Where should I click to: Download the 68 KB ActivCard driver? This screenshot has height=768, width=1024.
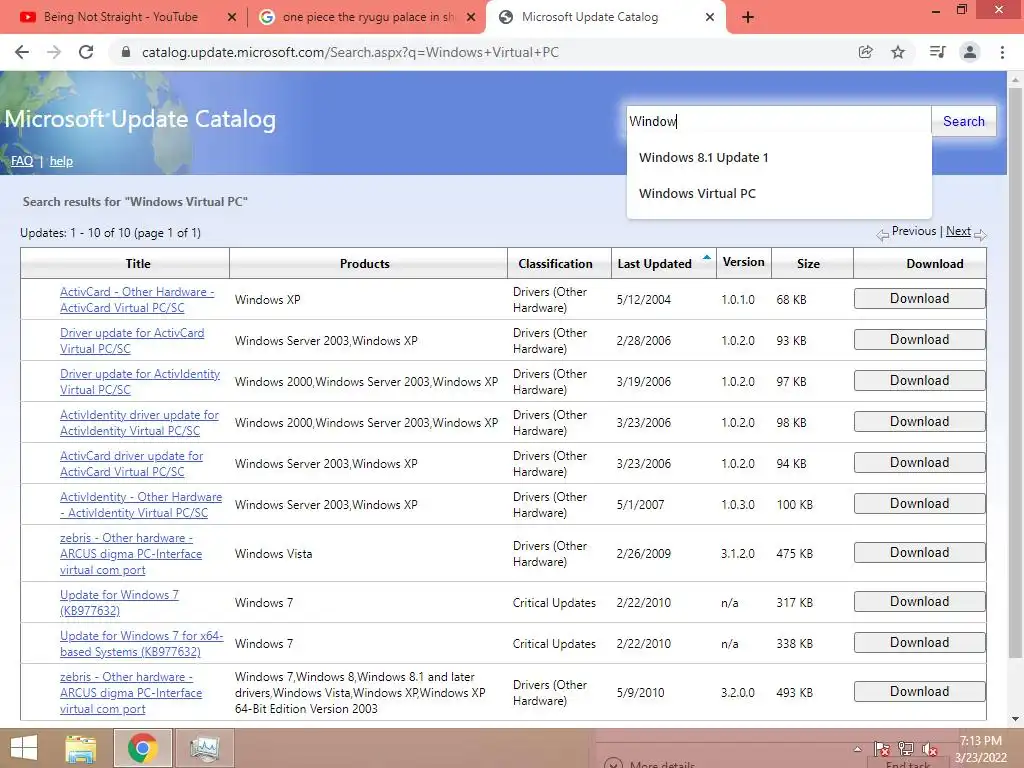coord(919,298)
